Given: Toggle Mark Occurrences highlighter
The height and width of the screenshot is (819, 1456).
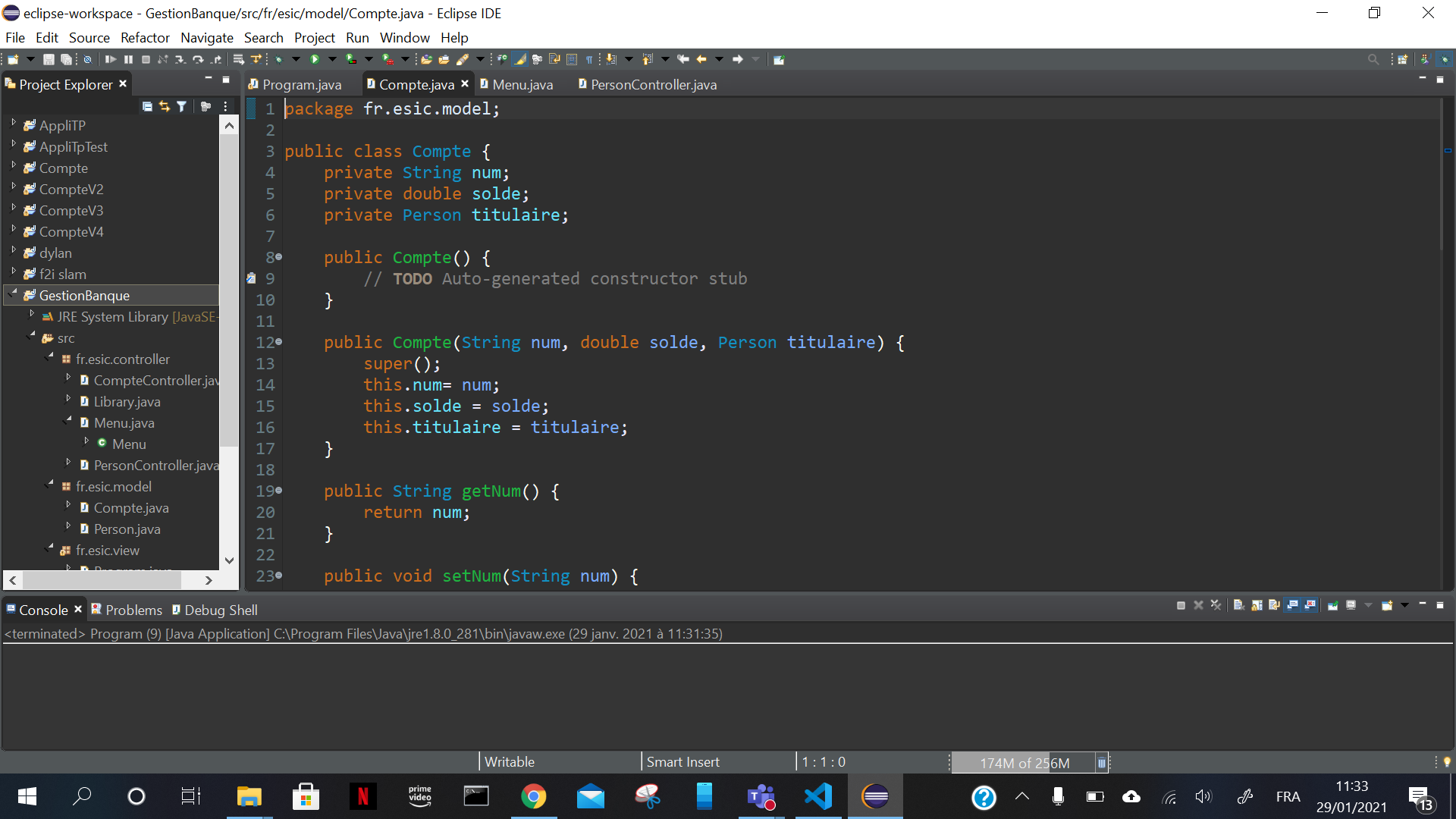Looking at the screenshot, I should 520,59.
